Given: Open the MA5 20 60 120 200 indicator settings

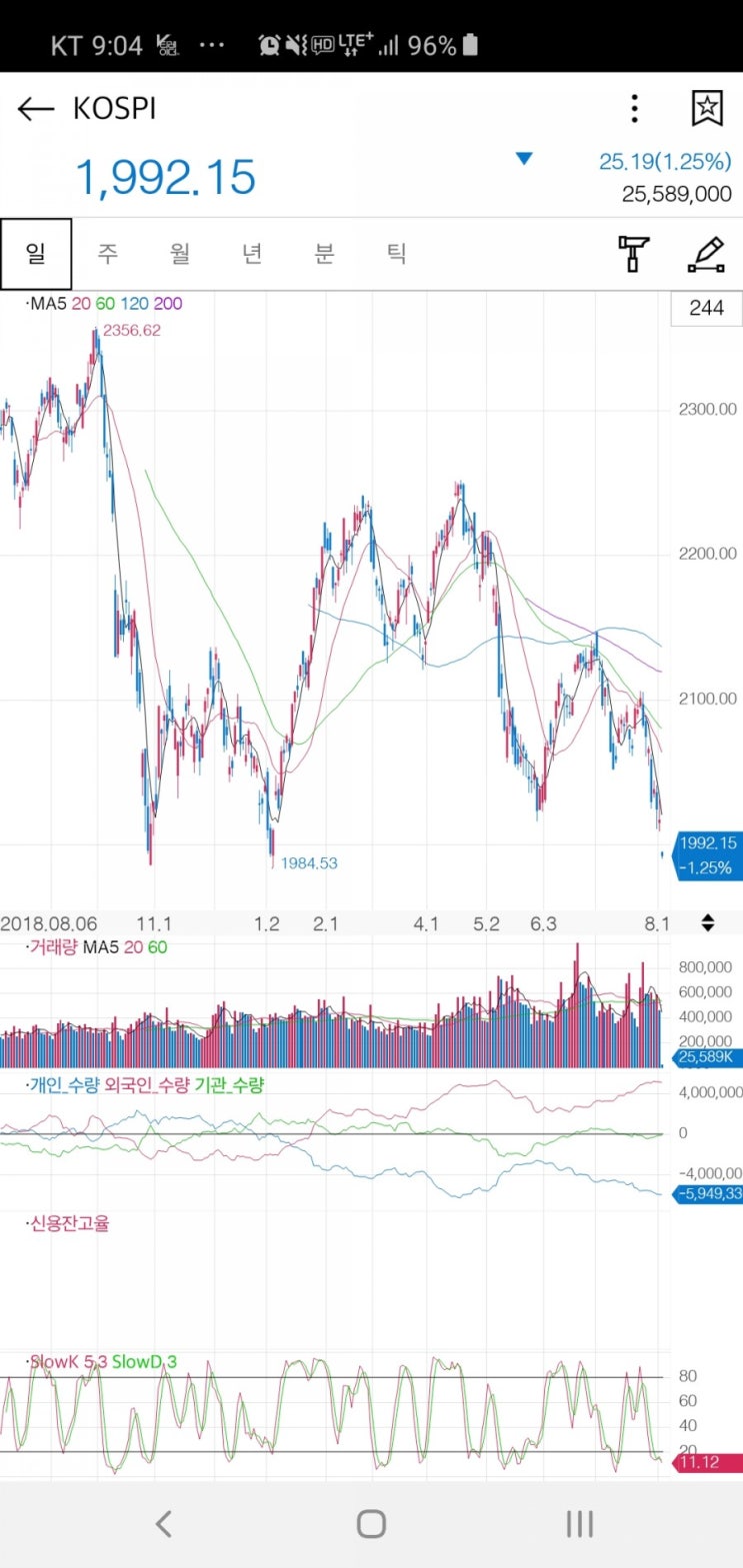Looking at the screenshot, I should 104,304.
